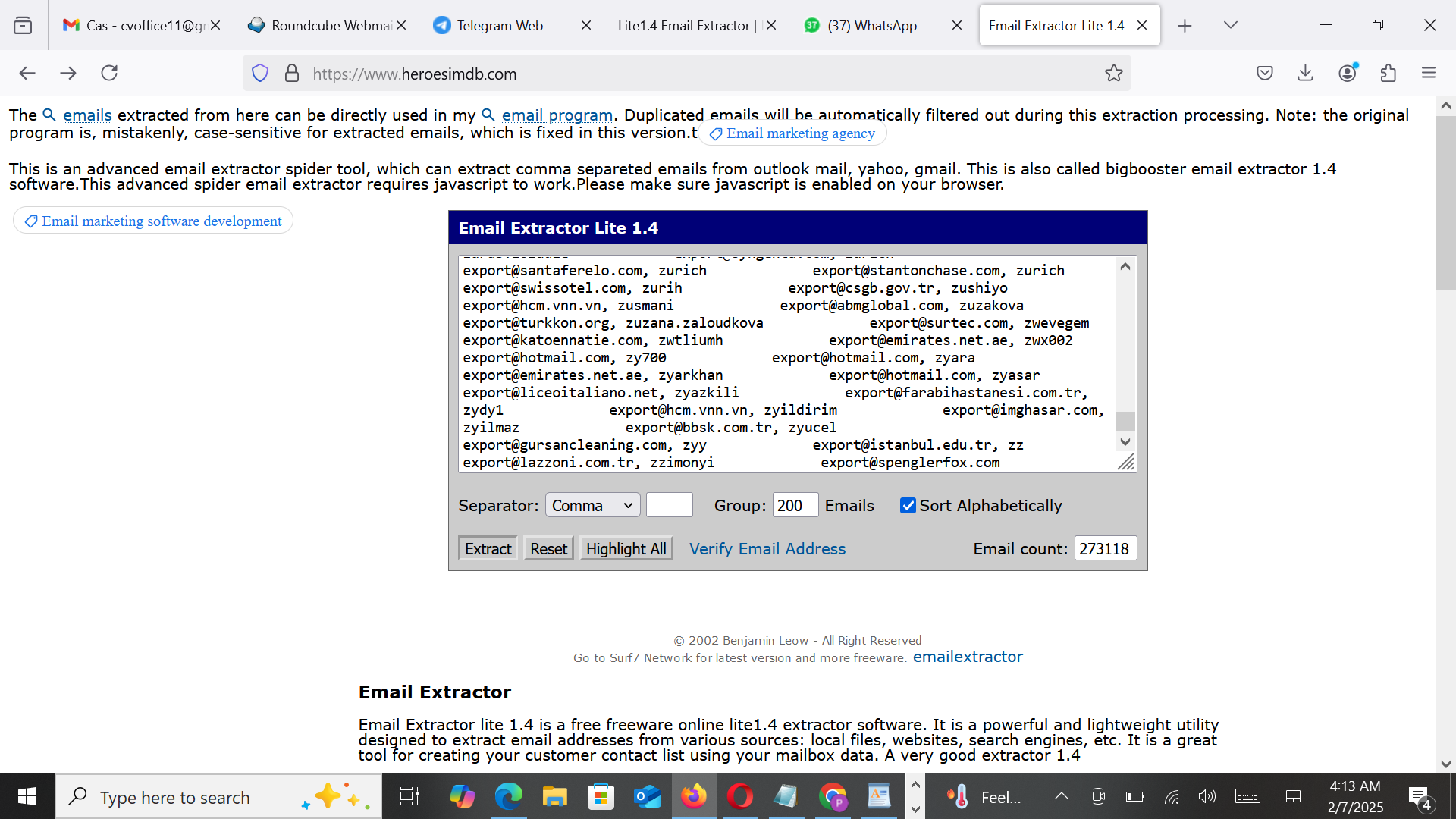Open the Separator dropdown set to Comma
Screen dimensions: 1456x819
[x=591, y=504]
